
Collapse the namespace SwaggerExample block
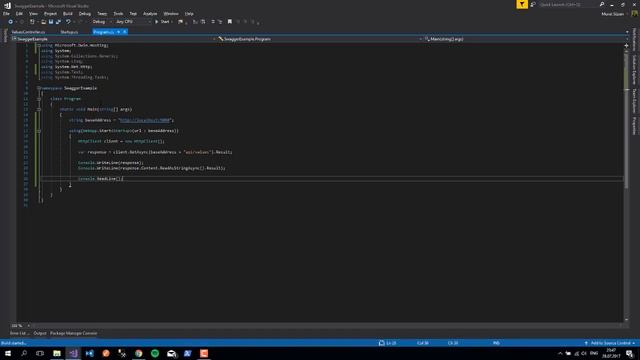click(x=39, y=88)
